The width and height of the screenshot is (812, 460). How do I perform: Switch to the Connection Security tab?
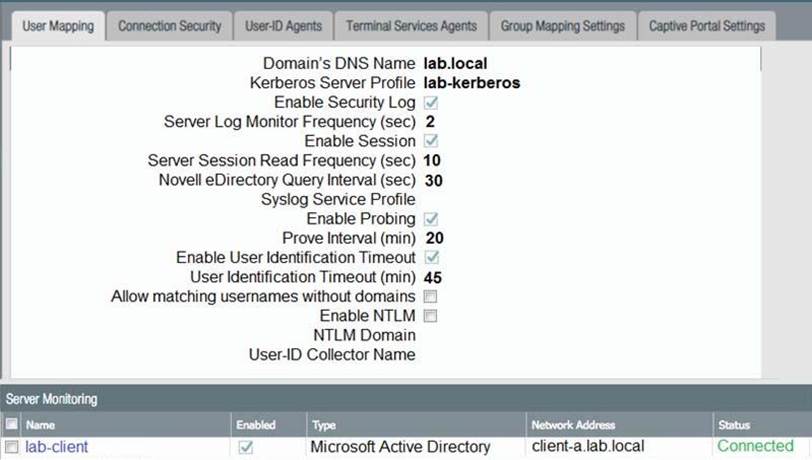[168, 26]
